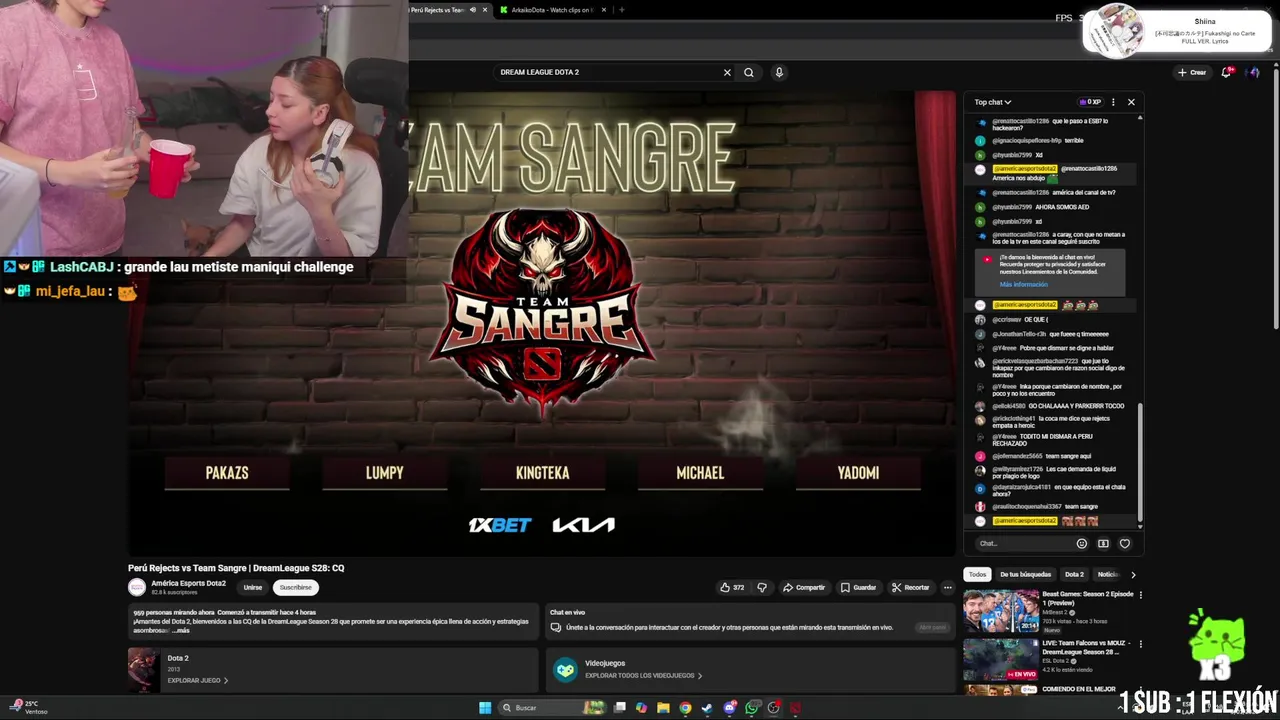Click the Chat message input field
The height and width of the screenshot is (720, 1280).
pyautogui.click(x=1024, y=543)
